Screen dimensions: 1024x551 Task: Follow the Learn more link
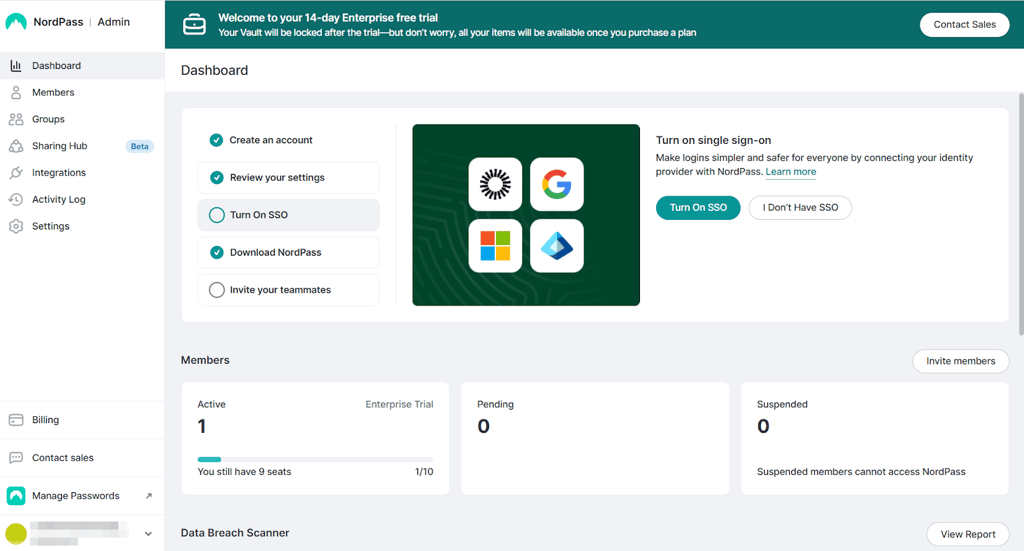(x=791, y=172)
